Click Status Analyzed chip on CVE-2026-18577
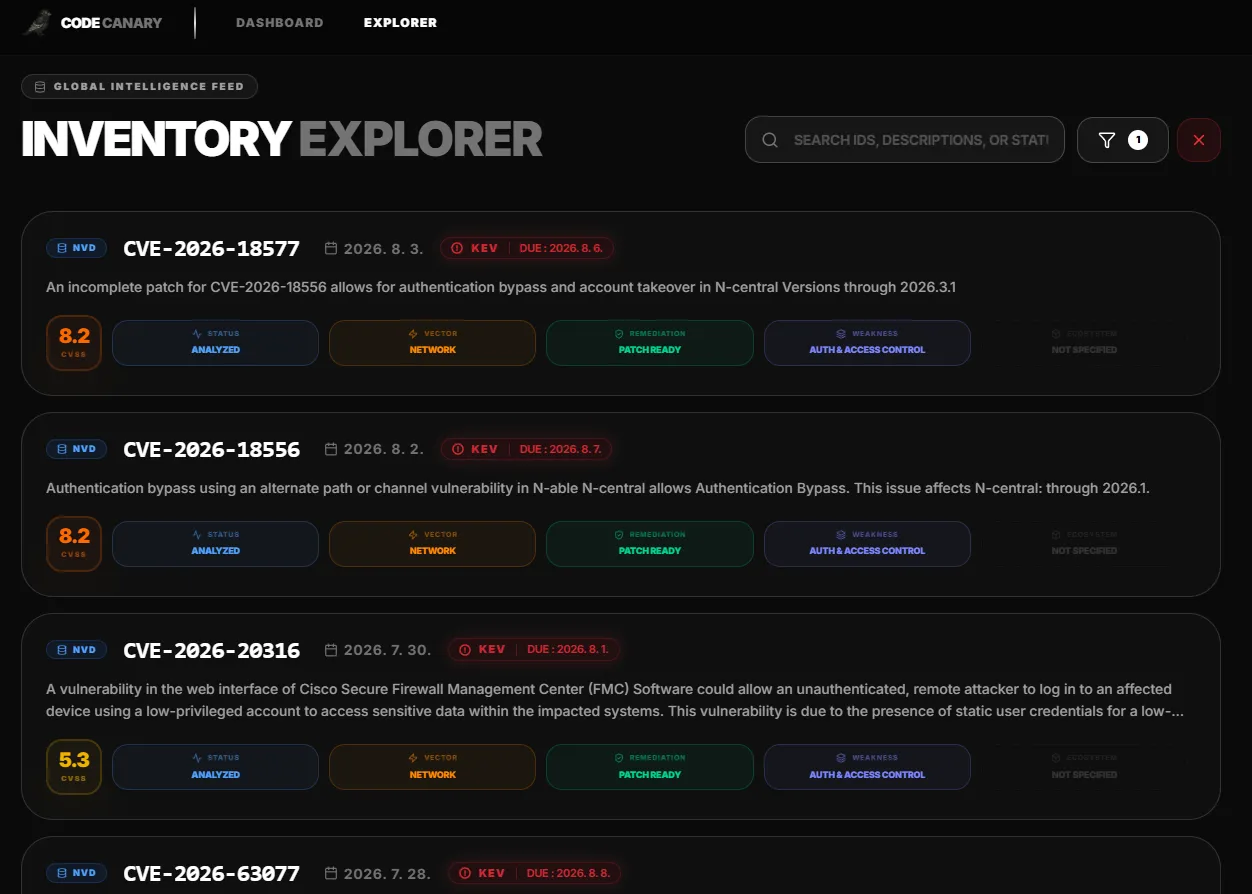 [x=215, y=343]
